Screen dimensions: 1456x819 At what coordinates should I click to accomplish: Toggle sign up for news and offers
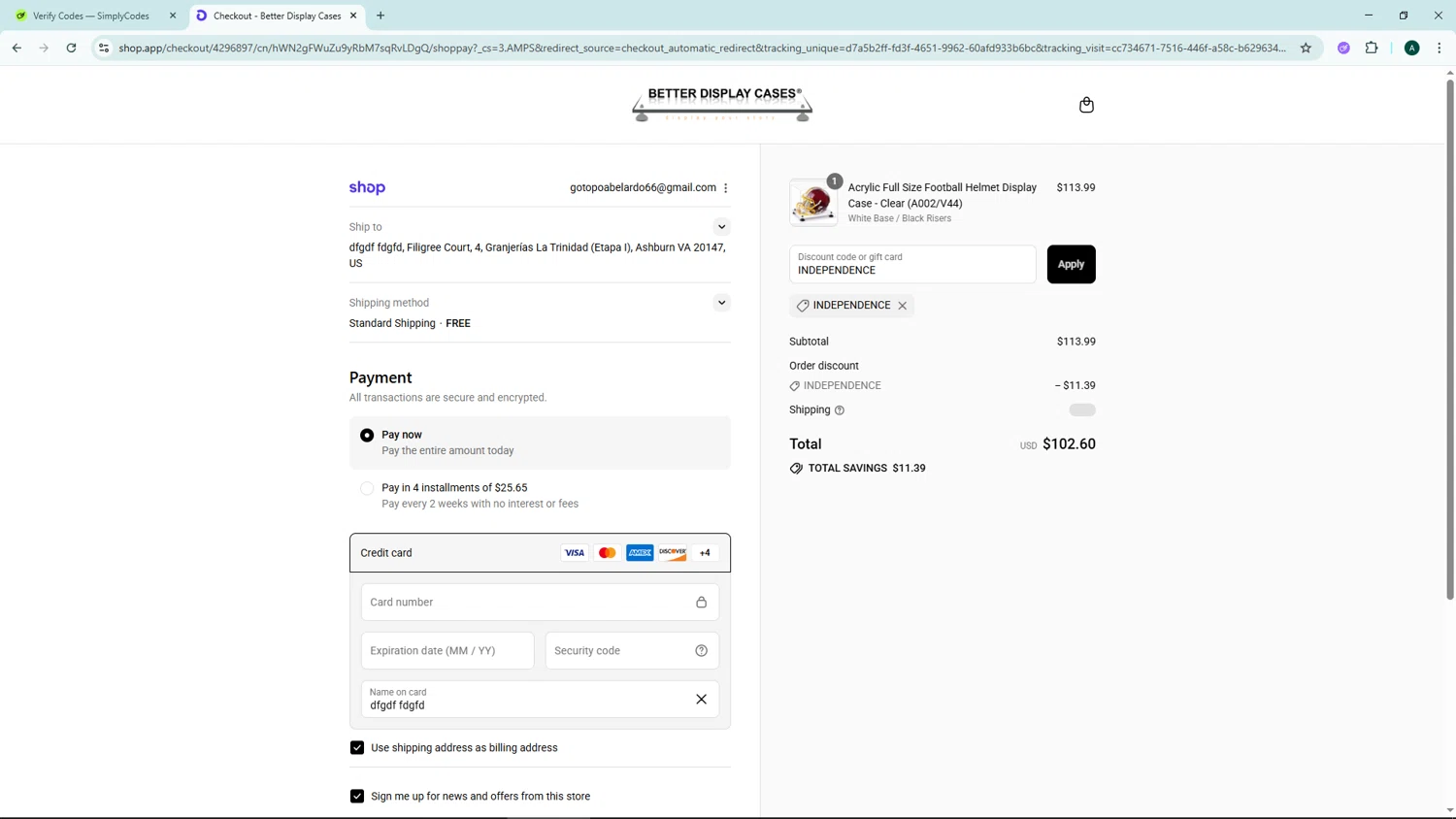[357, 797]
